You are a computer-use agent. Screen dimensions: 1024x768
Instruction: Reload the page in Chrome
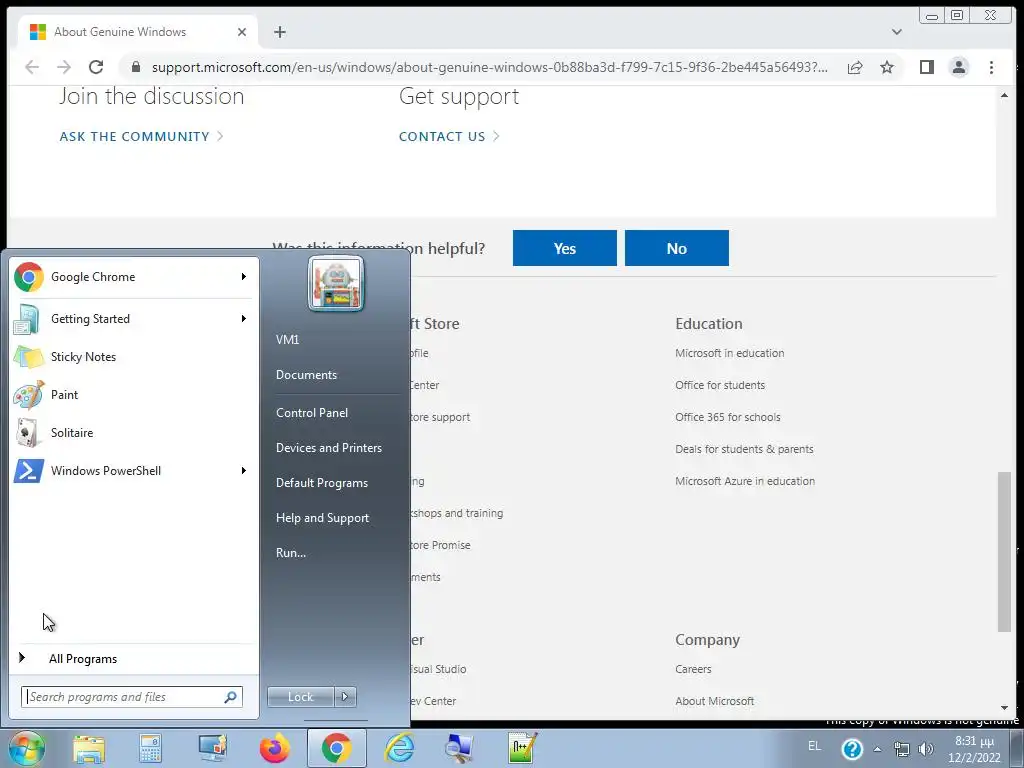96,67
